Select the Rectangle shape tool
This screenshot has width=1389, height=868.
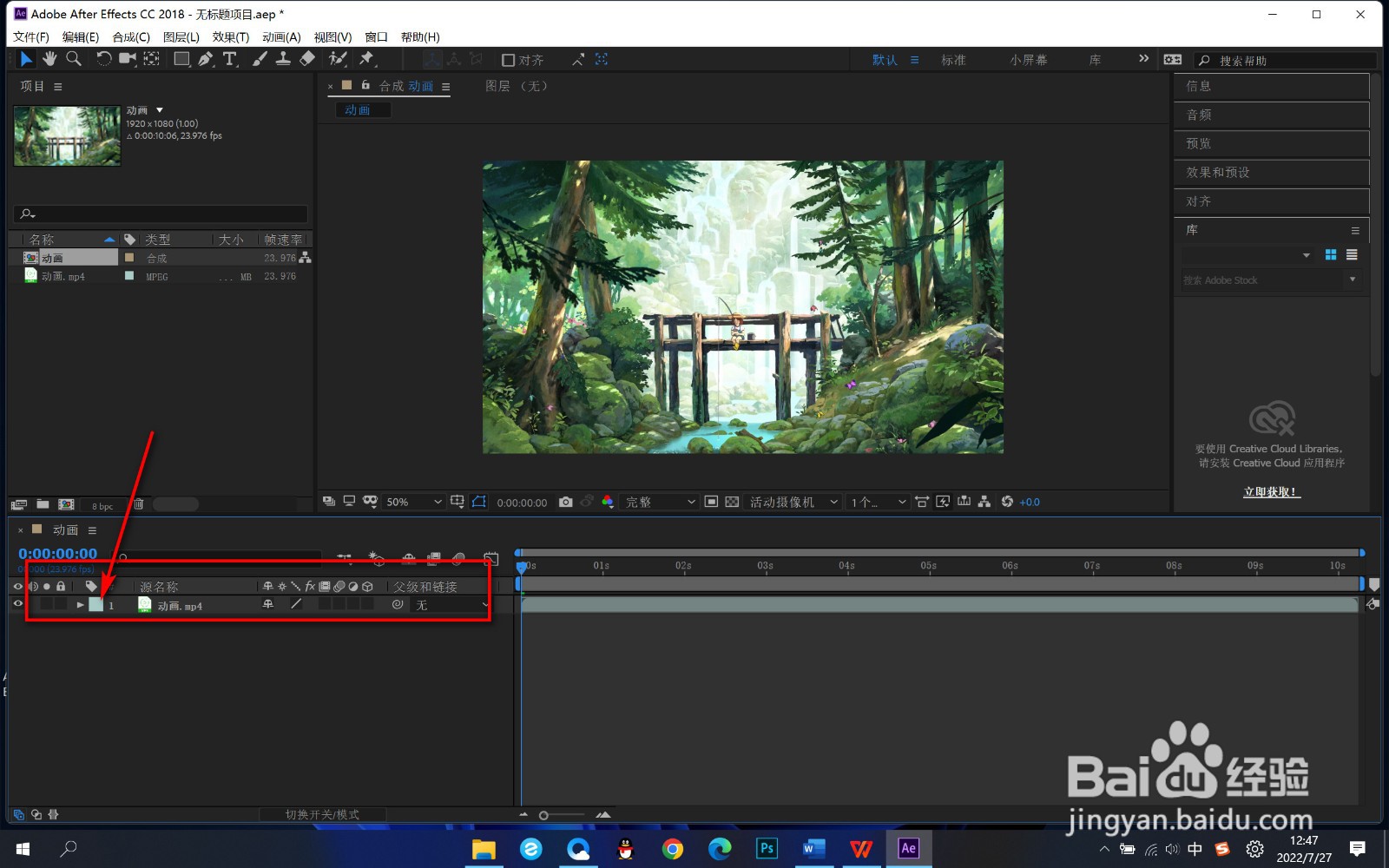point(181,59)
